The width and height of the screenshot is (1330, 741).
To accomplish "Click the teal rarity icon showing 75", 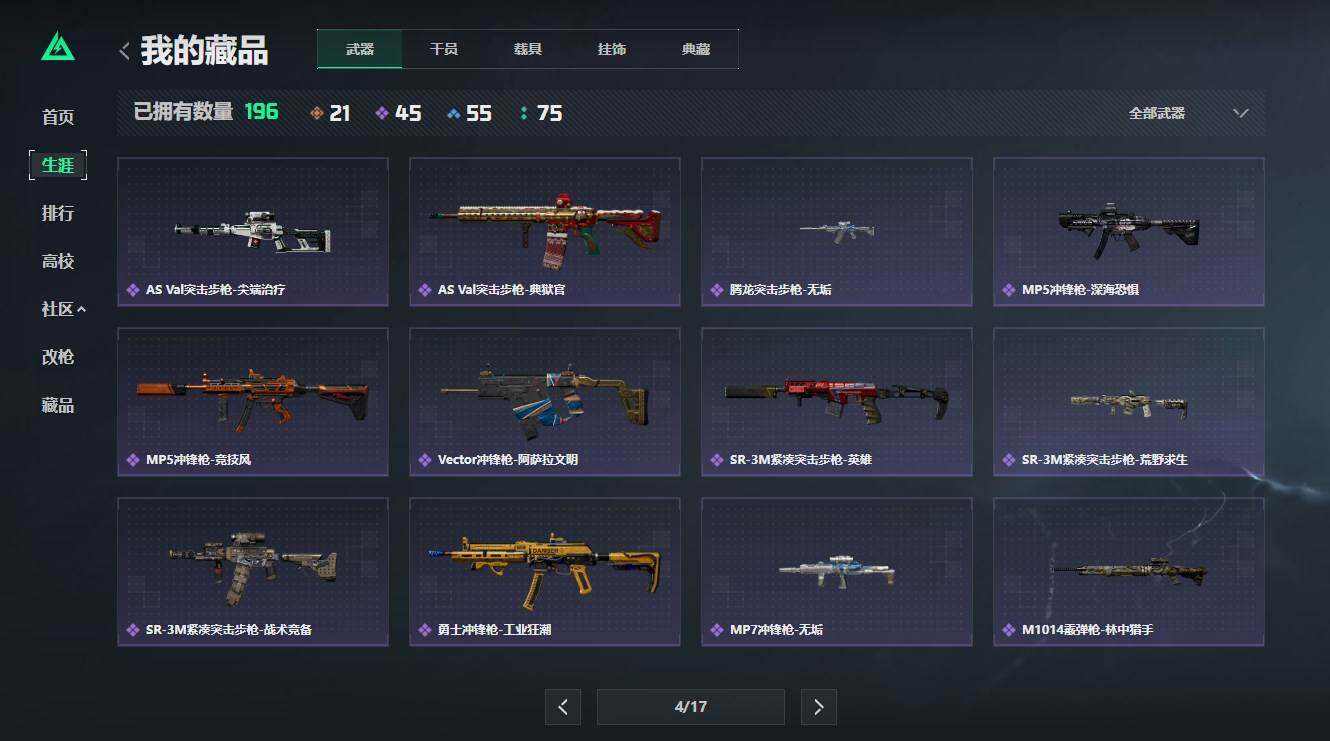I will (524, 113).
